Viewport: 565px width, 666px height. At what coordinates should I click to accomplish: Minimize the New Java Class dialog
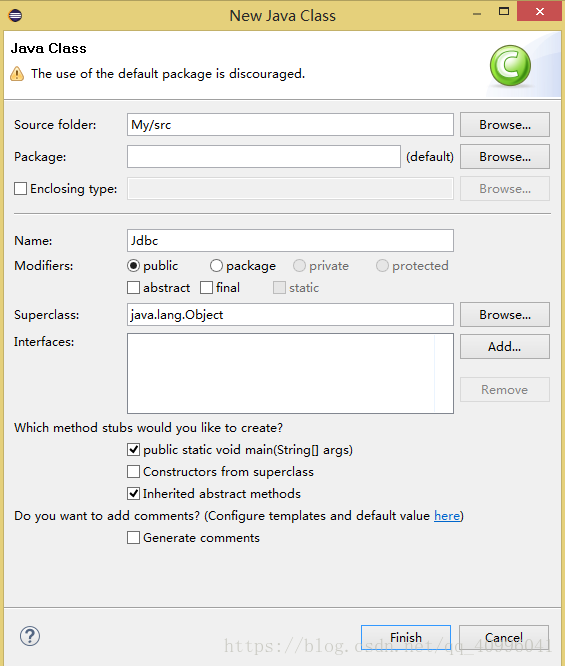click(x=477, y=13)
